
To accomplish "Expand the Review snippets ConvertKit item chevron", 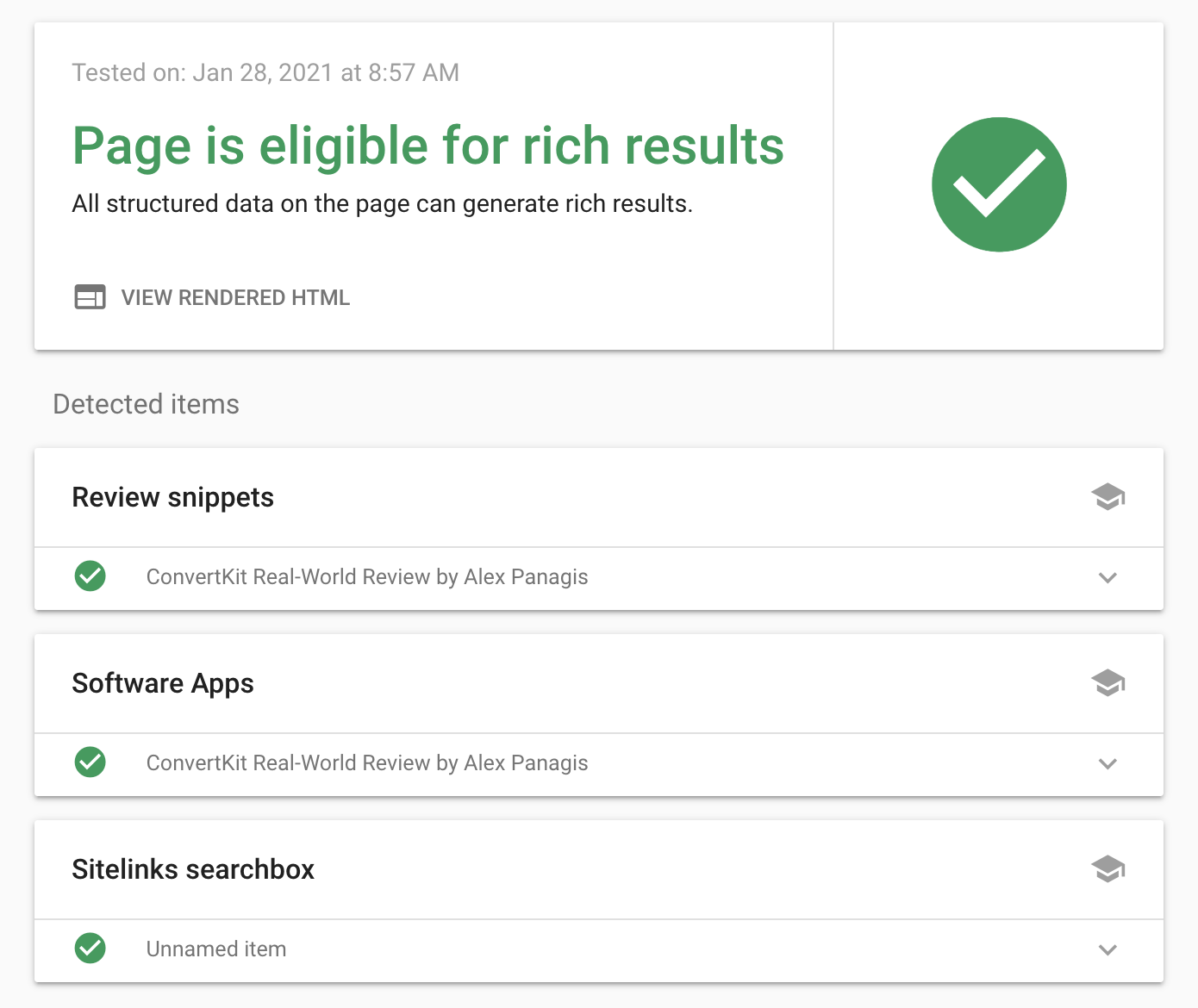I will point(1108,578).
